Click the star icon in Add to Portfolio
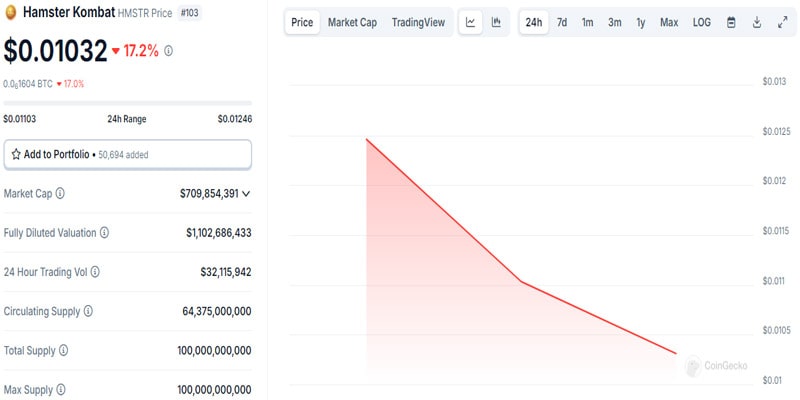 coord(16,154)
